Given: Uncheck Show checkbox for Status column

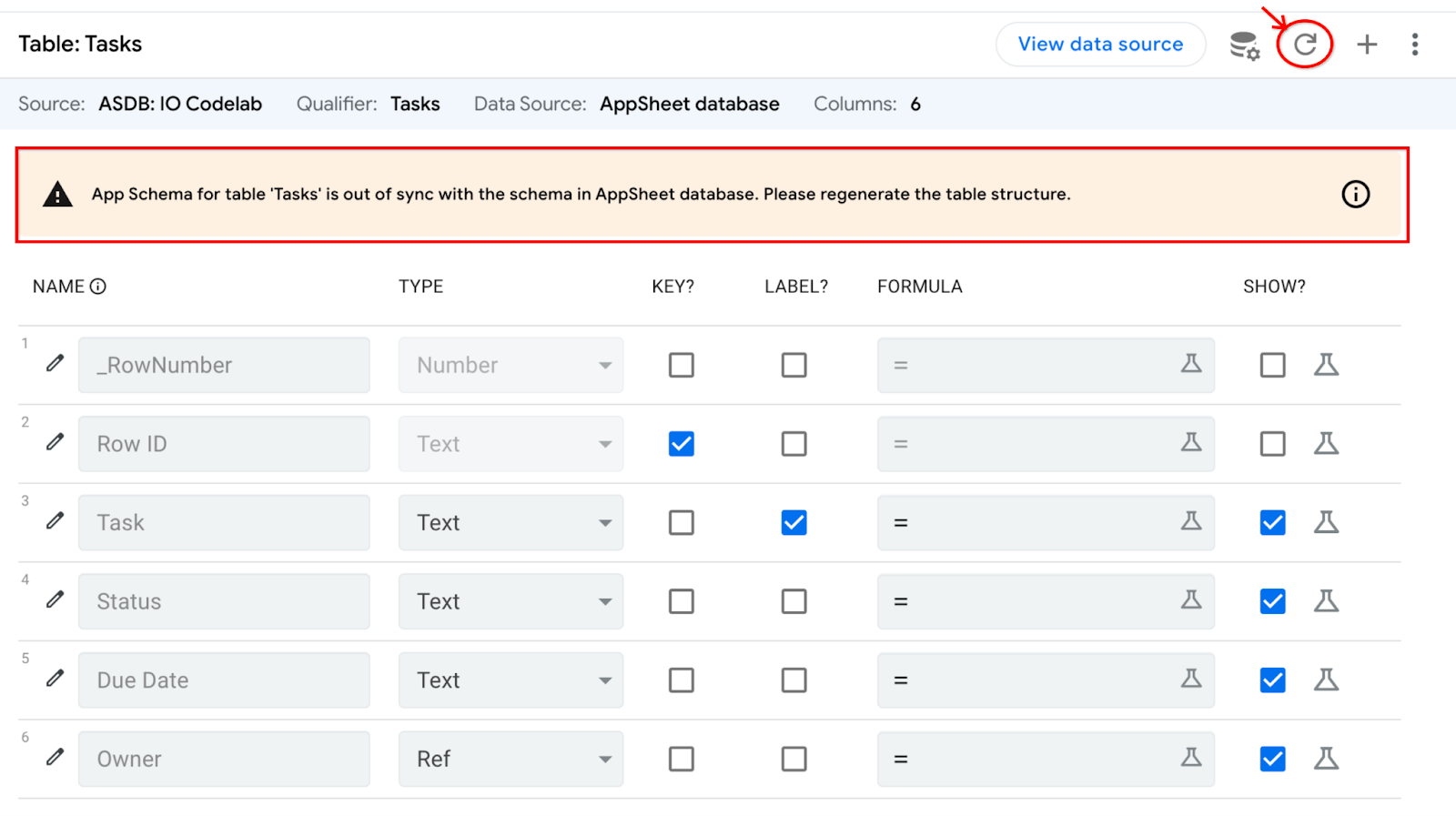Looking at the screenshot, I should click(1272, 601).
